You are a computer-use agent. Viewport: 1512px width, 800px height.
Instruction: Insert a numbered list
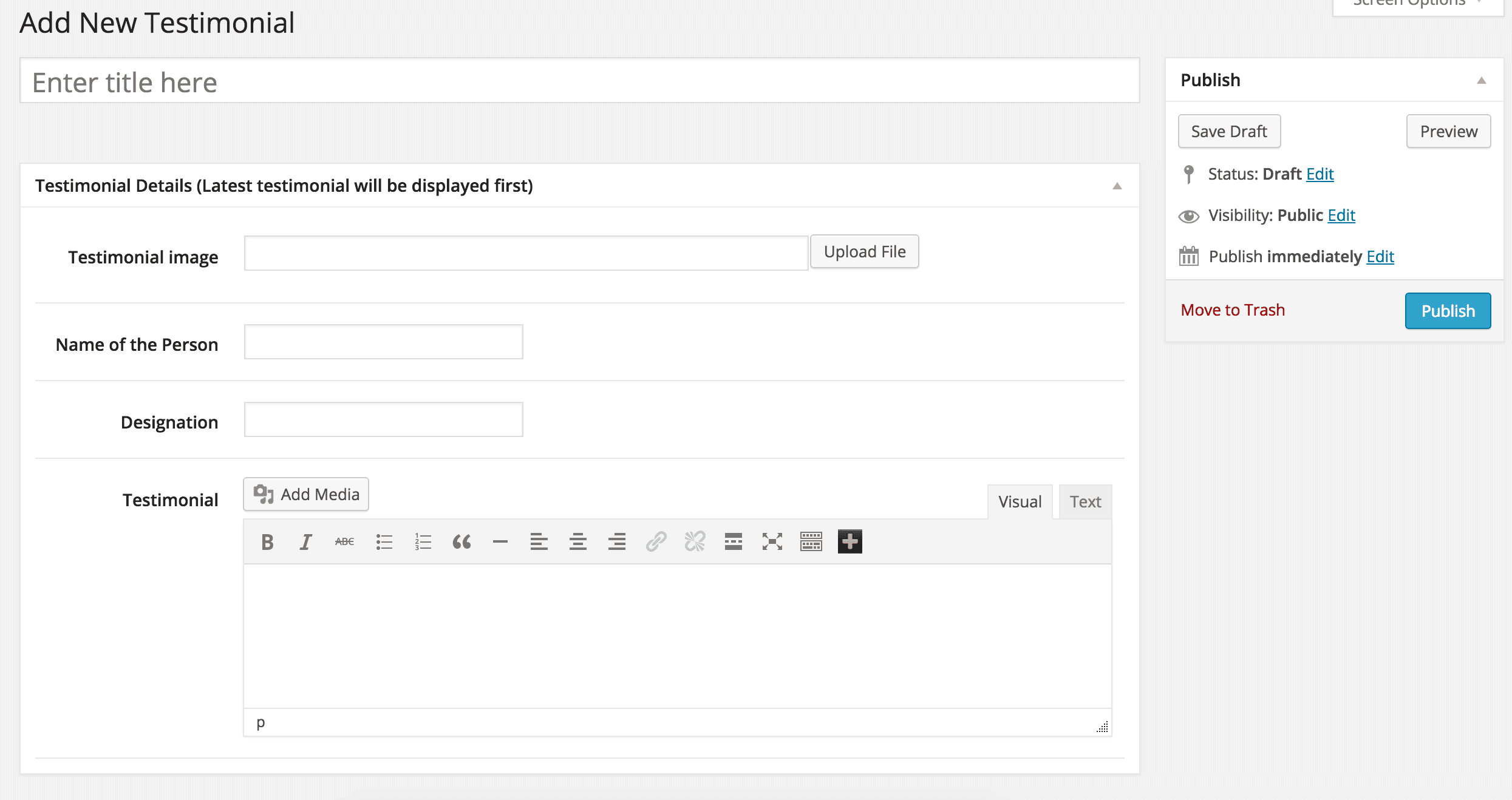pyautogui.click(x=423, y=541)
